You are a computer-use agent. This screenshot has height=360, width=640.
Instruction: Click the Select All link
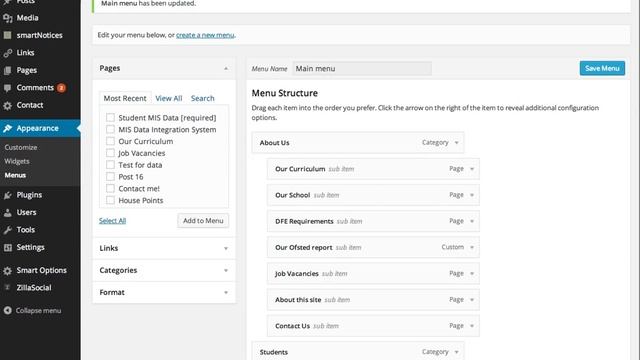click(x=112, y=221)
